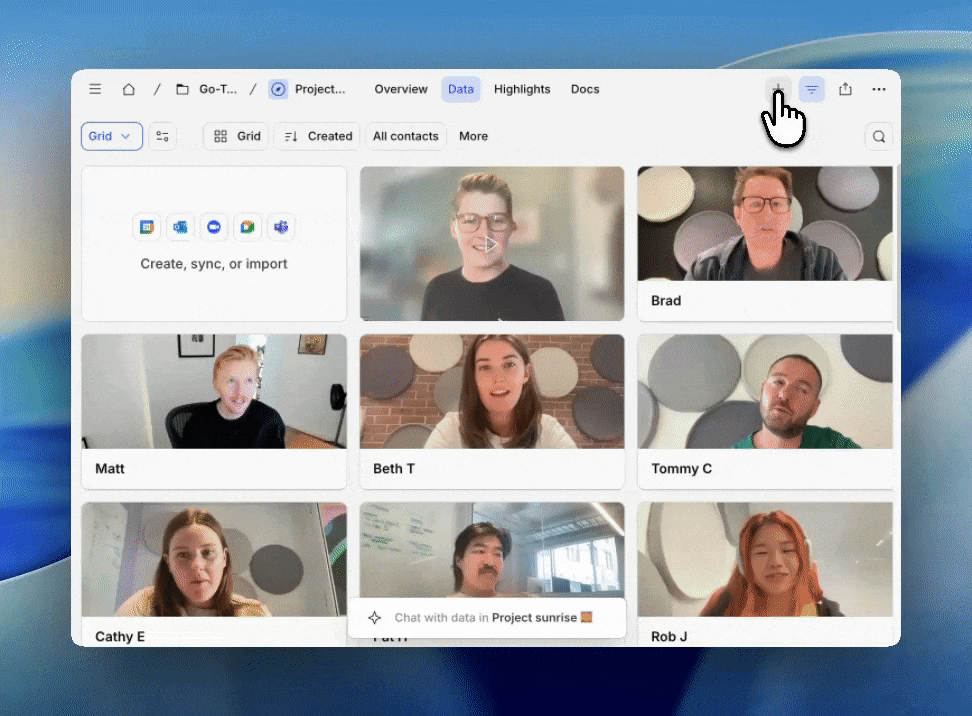Click the Google Meet import icon
This screenshot has height=716, width=972.
point(247,227)
